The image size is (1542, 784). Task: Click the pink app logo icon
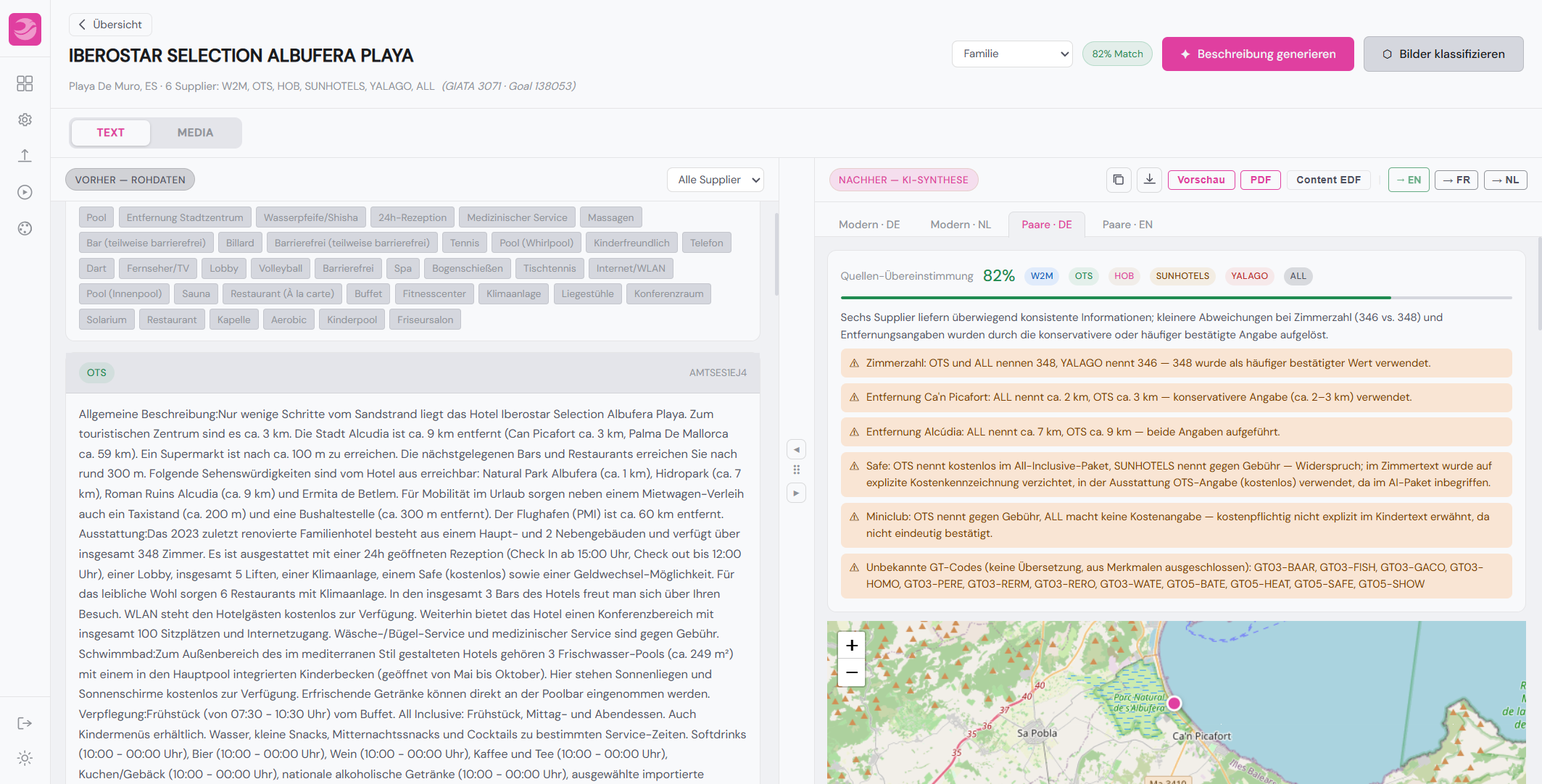pyautogui.click(x=25, y=30)
